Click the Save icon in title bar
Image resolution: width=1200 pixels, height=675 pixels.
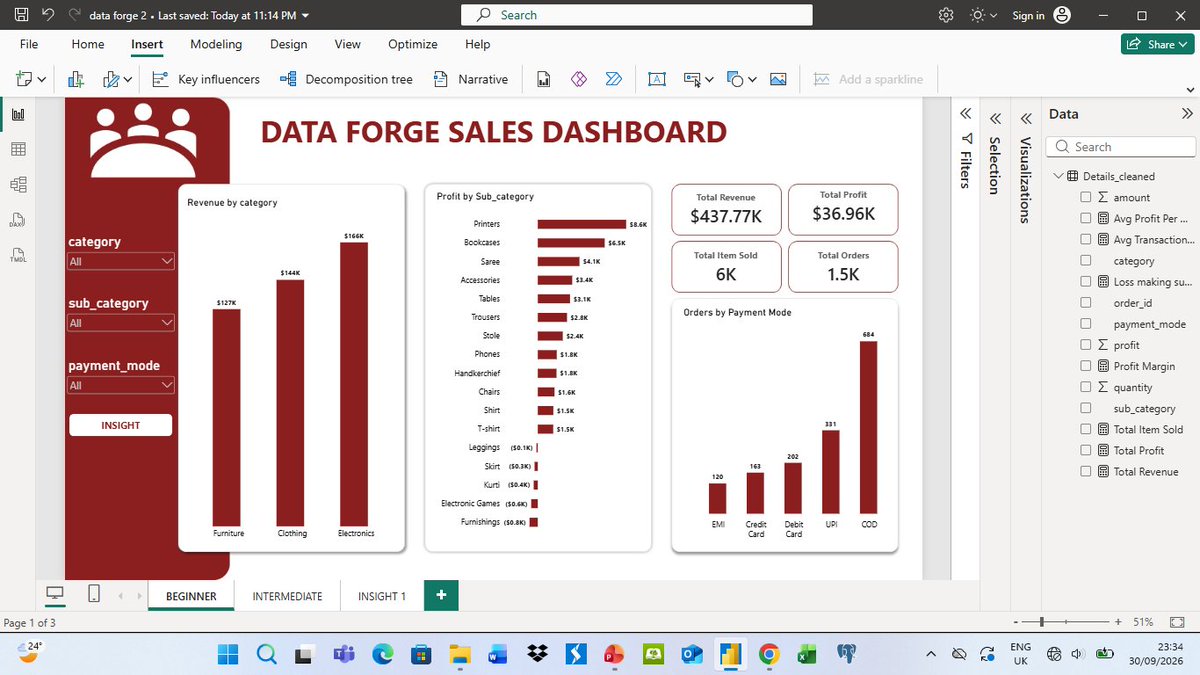(22, 15)
